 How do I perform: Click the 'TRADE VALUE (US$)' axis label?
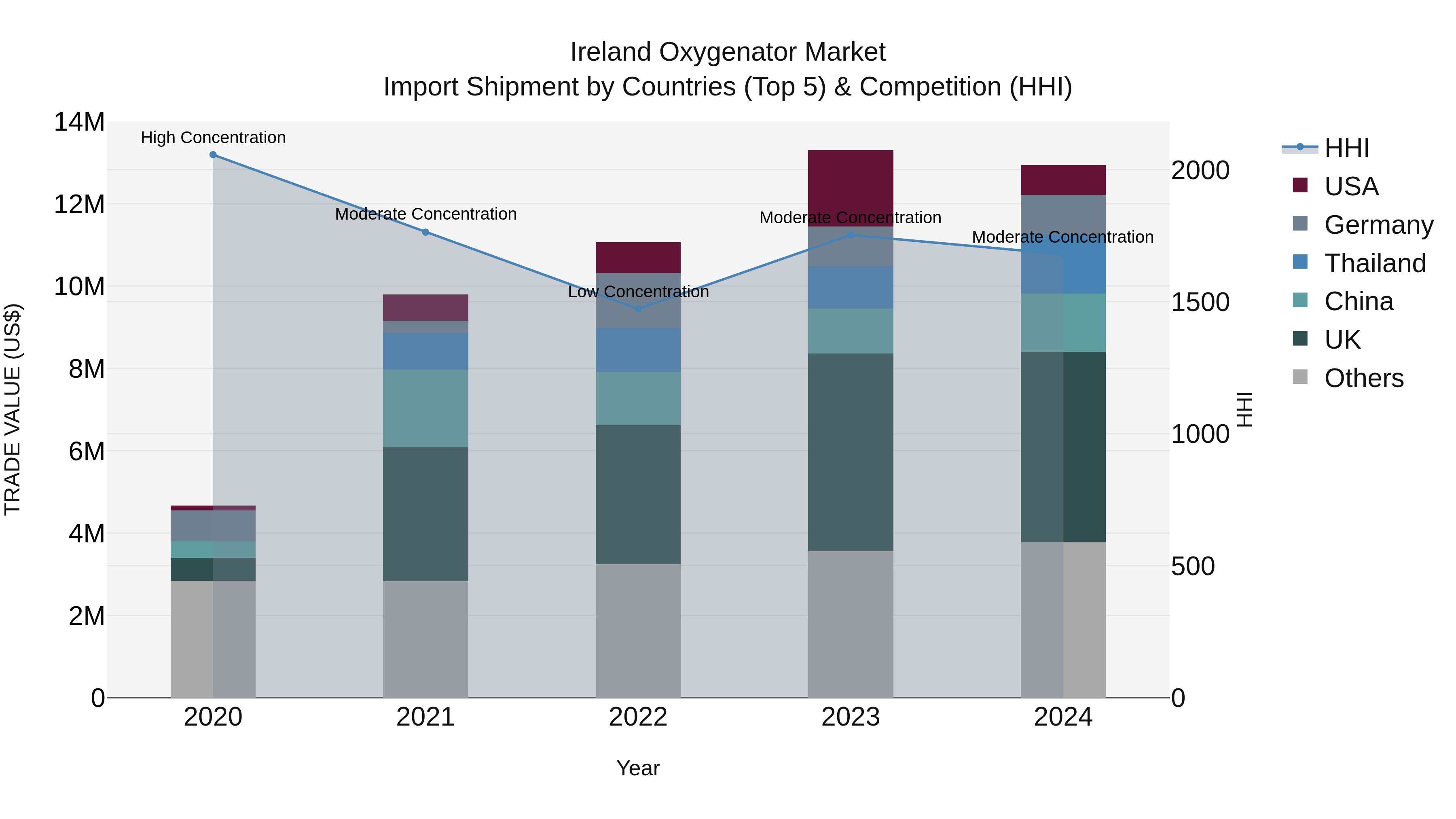pos(13,410)
